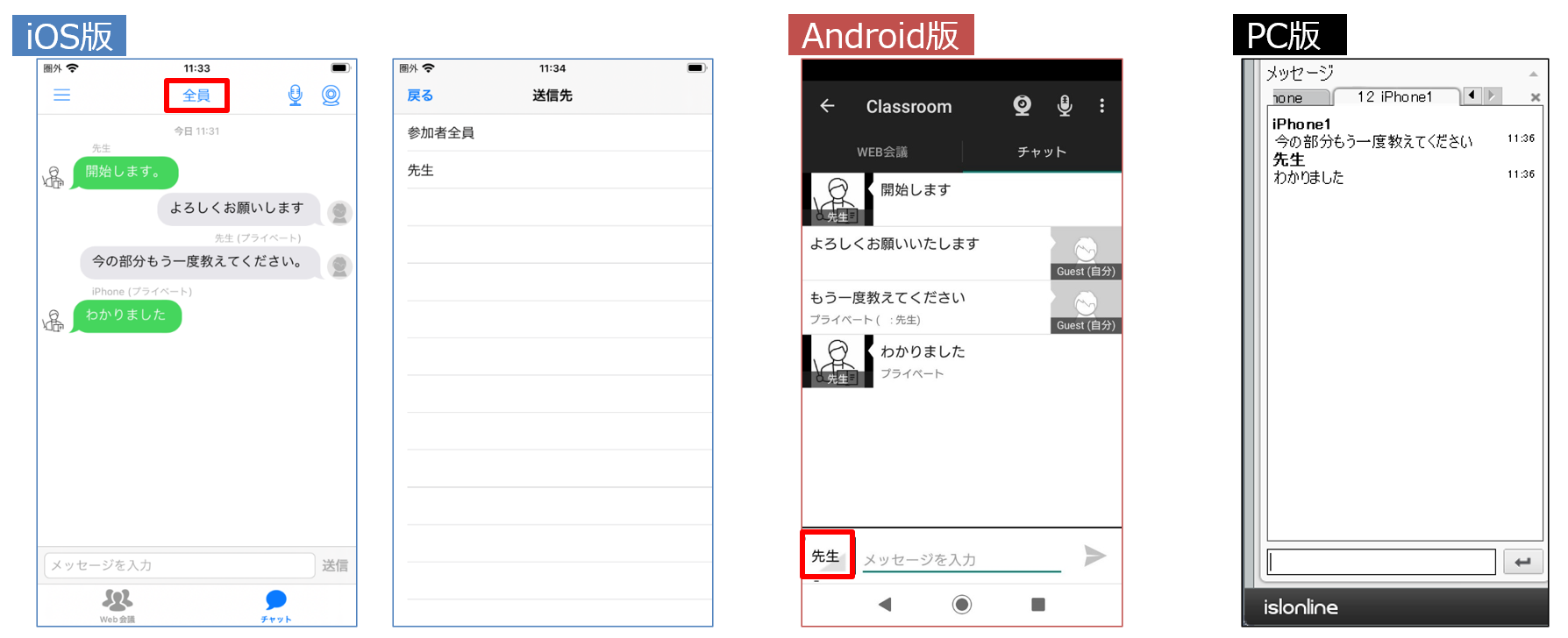This screenshot has height=638, width=1568.
Task: Tap the Android back navigation triangle
Action: pyautogui.click(x=885, y=605)
